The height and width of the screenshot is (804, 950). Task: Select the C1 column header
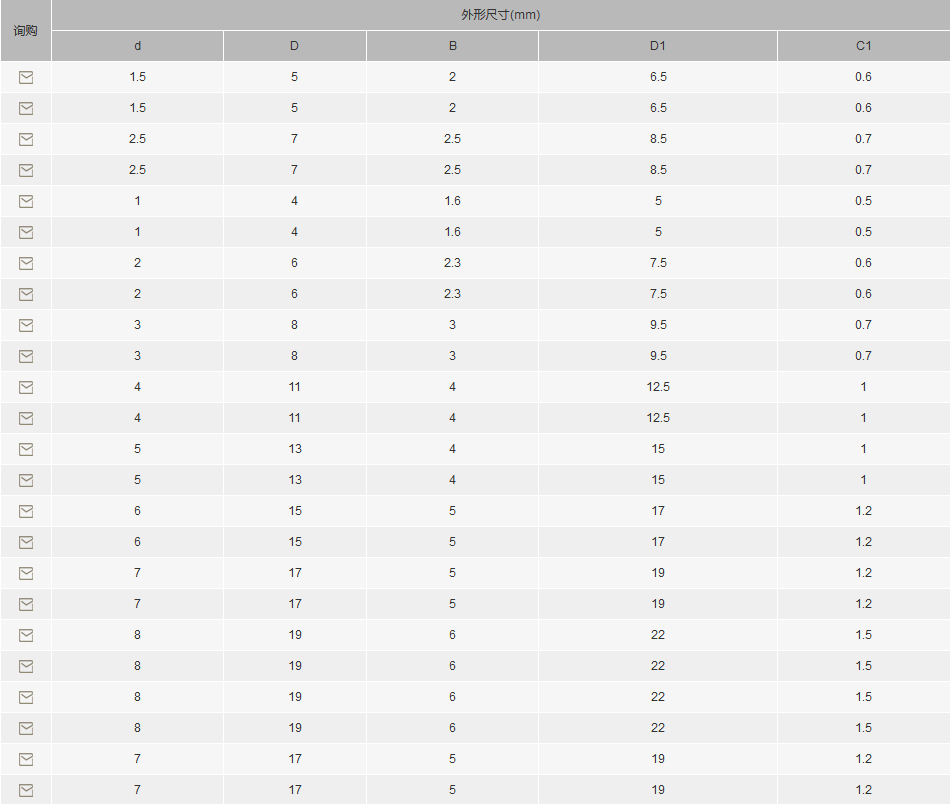863,46
